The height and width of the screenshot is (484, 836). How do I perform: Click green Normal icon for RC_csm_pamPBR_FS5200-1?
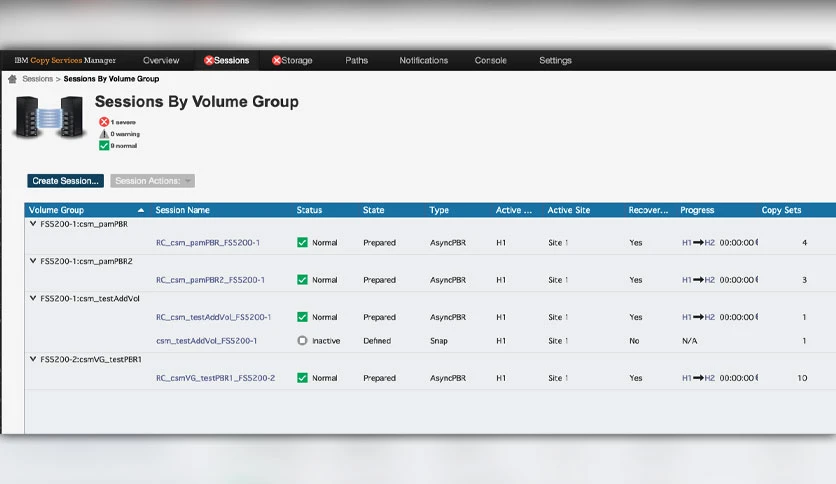coord(302,243)
